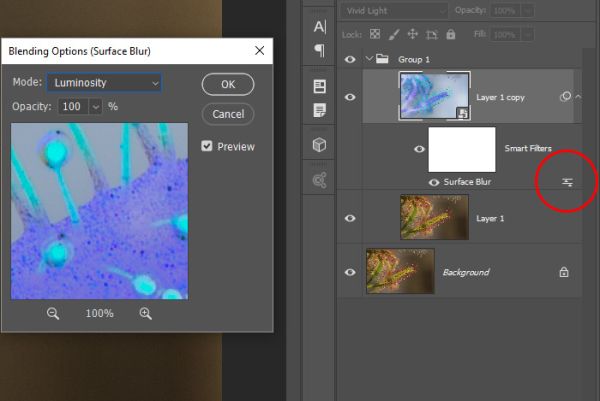This screenshot has height=401, width=600.
Task: Hide the Layer 1 copy layer
Action: pos(350,97)
